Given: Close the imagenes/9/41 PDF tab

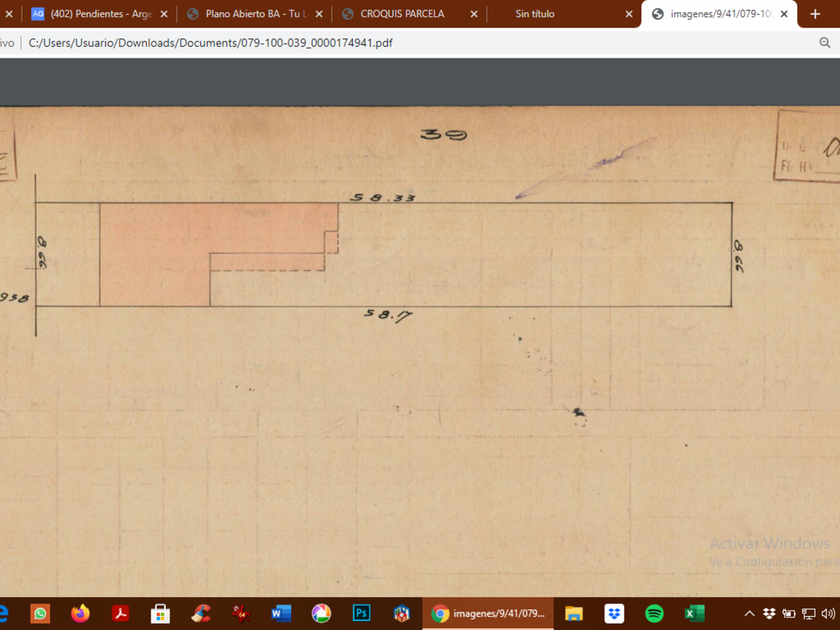Looking at the screenshot, I should coord(784,14).
